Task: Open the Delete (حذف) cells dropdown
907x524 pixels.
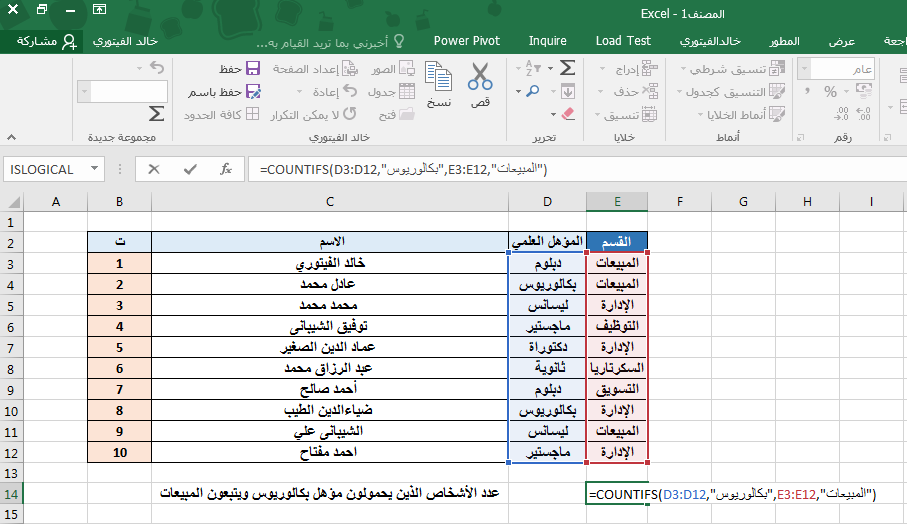Action: pos(600,91)
